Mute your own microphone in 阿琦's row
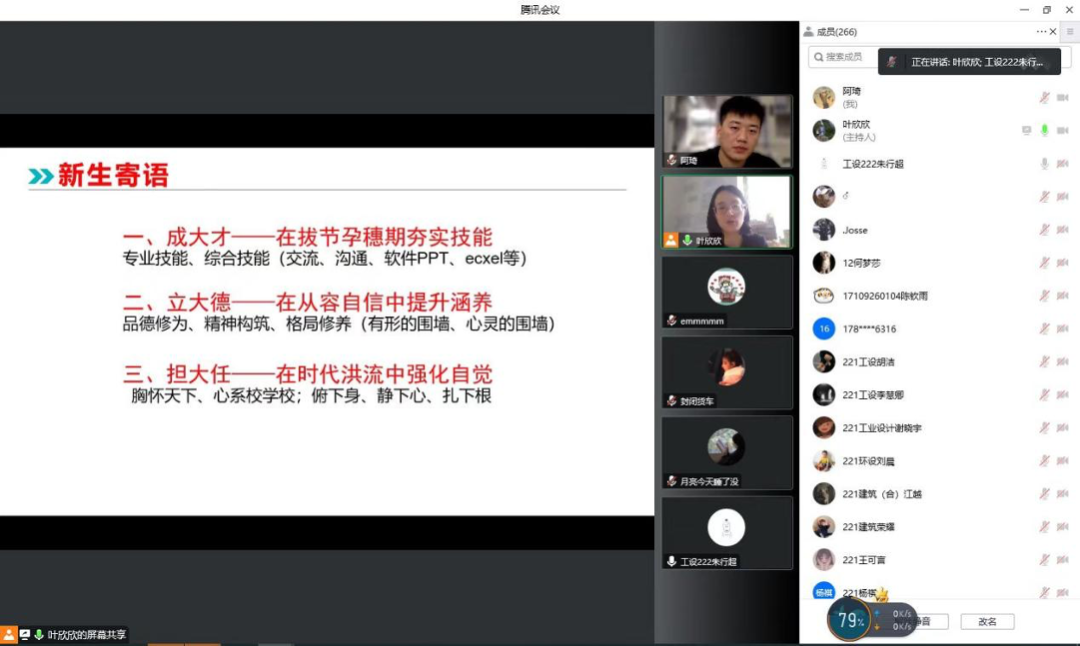This screenshot has height=646, width=1080. (x=1044, y=97)
